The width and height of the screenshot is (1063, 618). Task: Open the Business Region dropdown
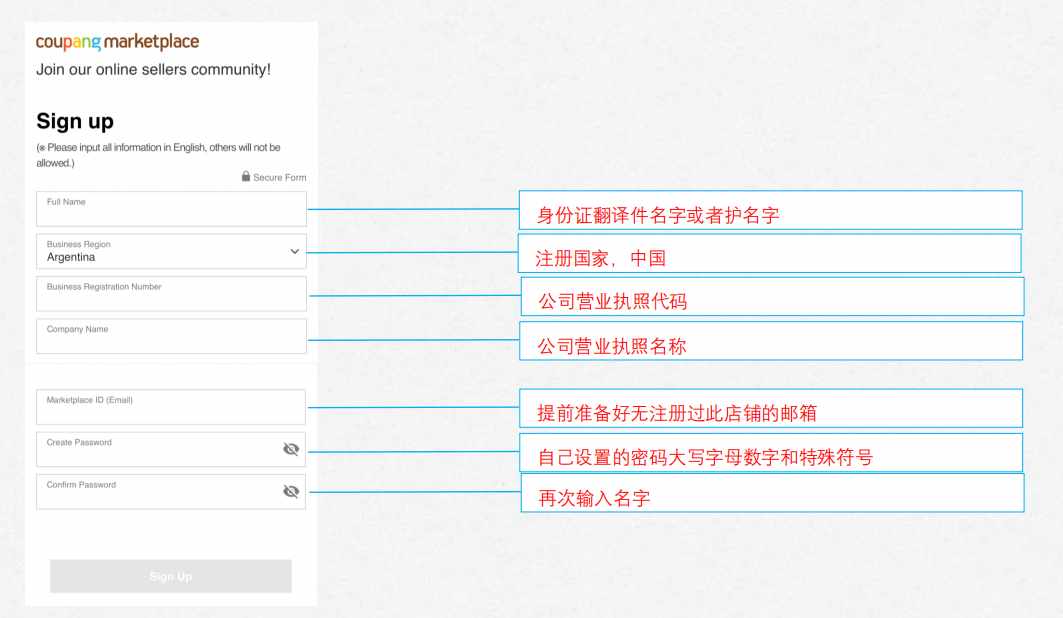(x=171, y=251)
